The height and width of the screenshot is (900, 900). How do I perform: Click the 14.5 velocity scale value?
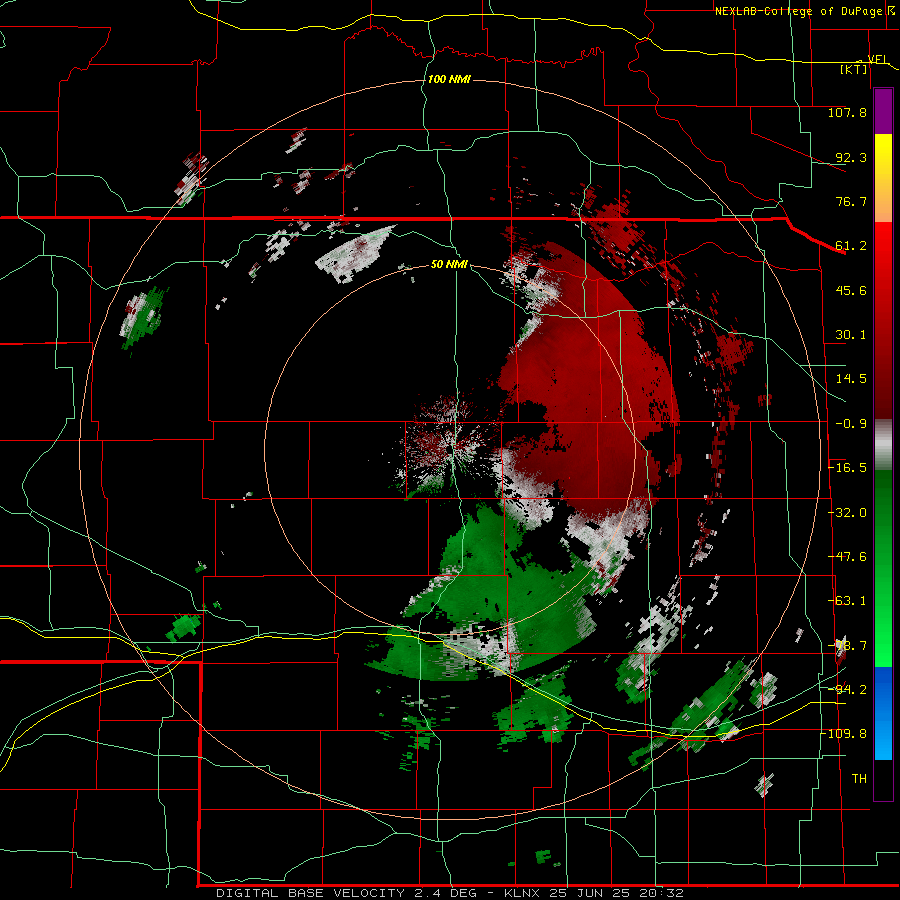[x=851, y=379]
